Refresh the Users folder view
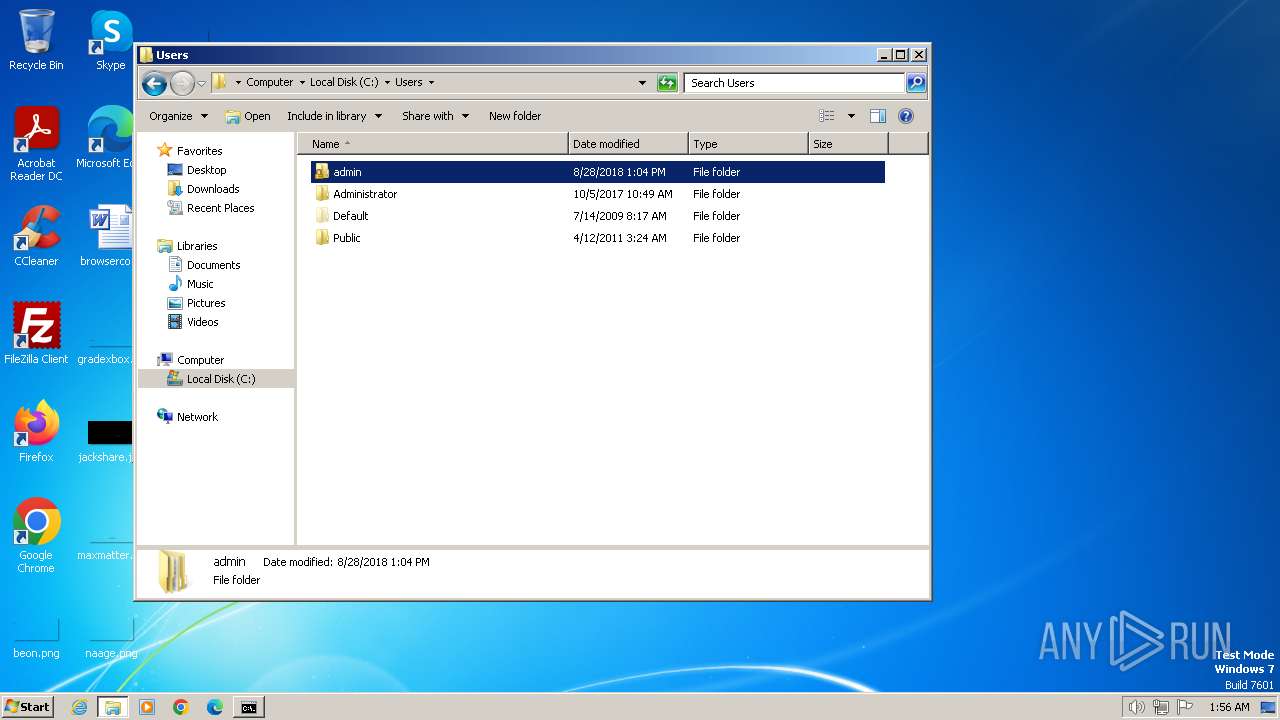 point(667,83)
